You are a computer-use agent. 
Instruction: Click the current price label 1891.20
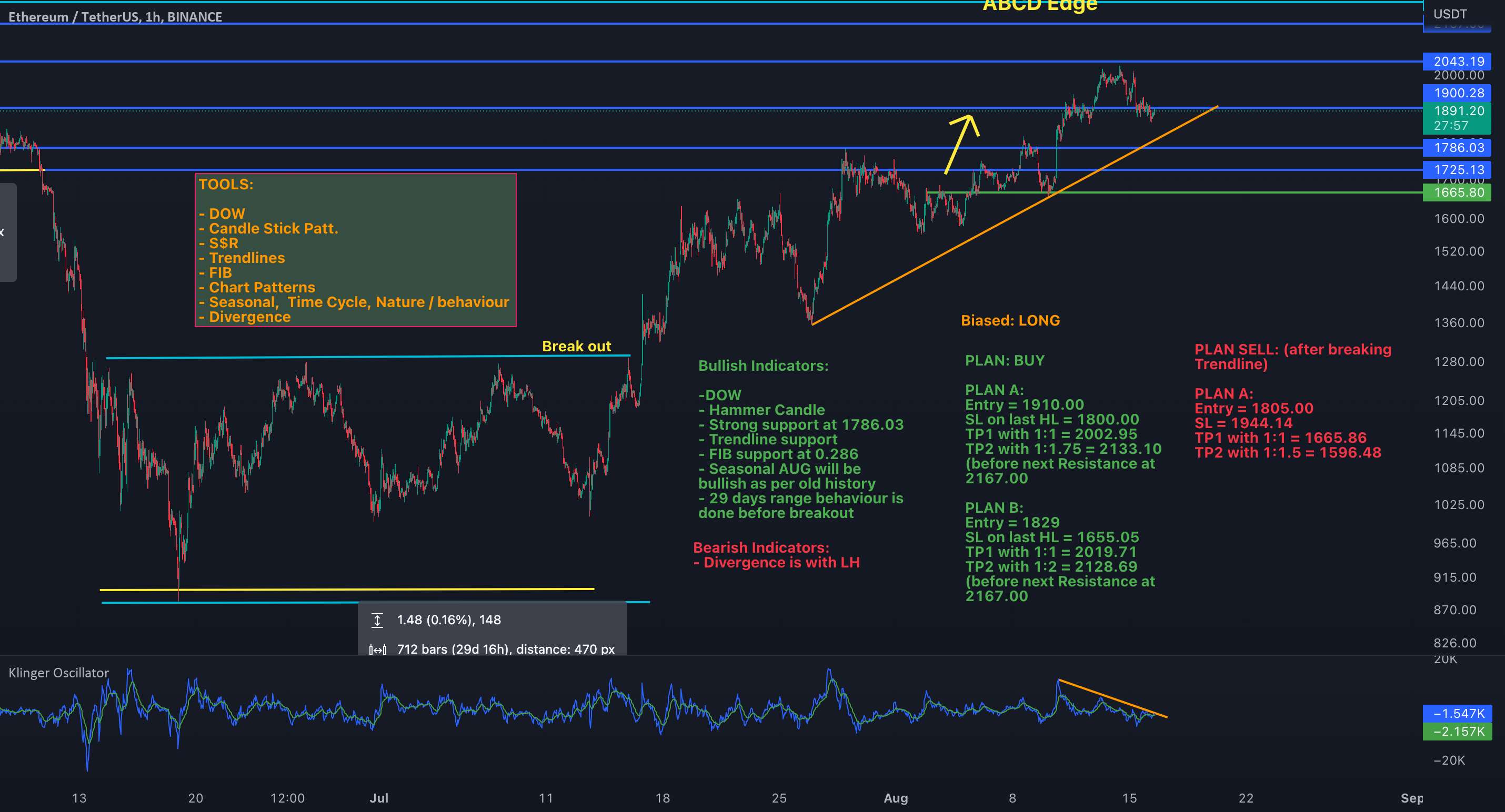pyautogui.click(x=1457, y=111)
